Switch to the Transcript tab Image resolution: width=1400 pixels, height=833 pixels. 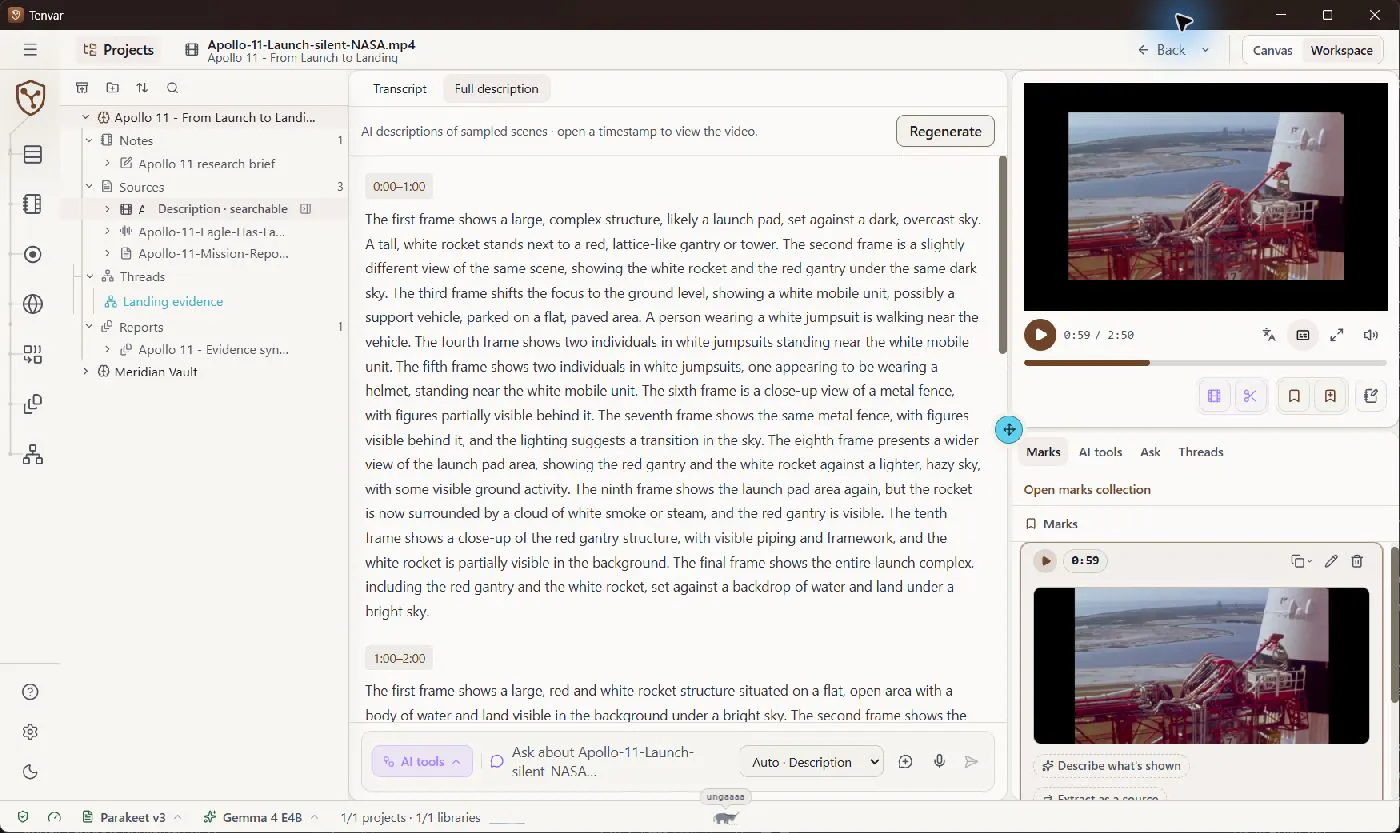pyautogui.click(x=400, y=88)
